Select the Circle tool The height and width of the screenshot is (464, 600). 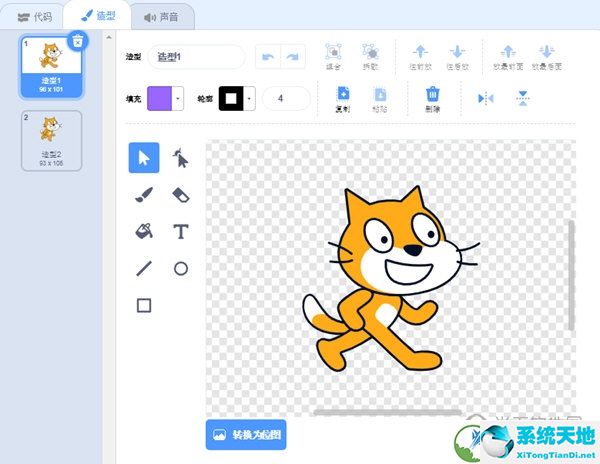[181, 269]
